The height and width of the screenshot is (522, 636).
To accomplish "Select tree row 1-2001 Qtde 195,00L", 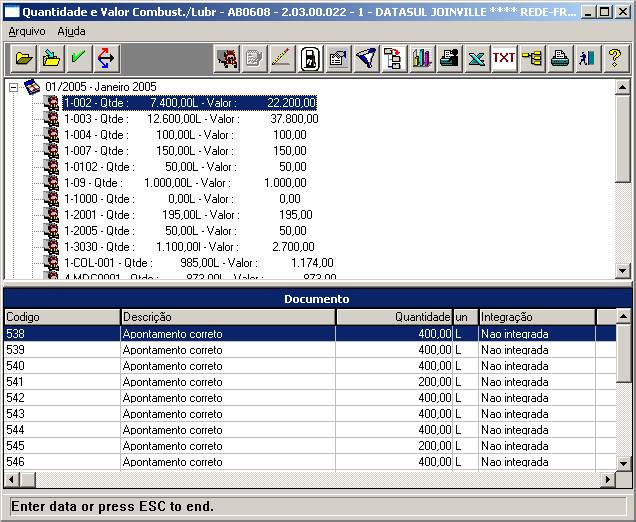I will click(x=188, y=215).
